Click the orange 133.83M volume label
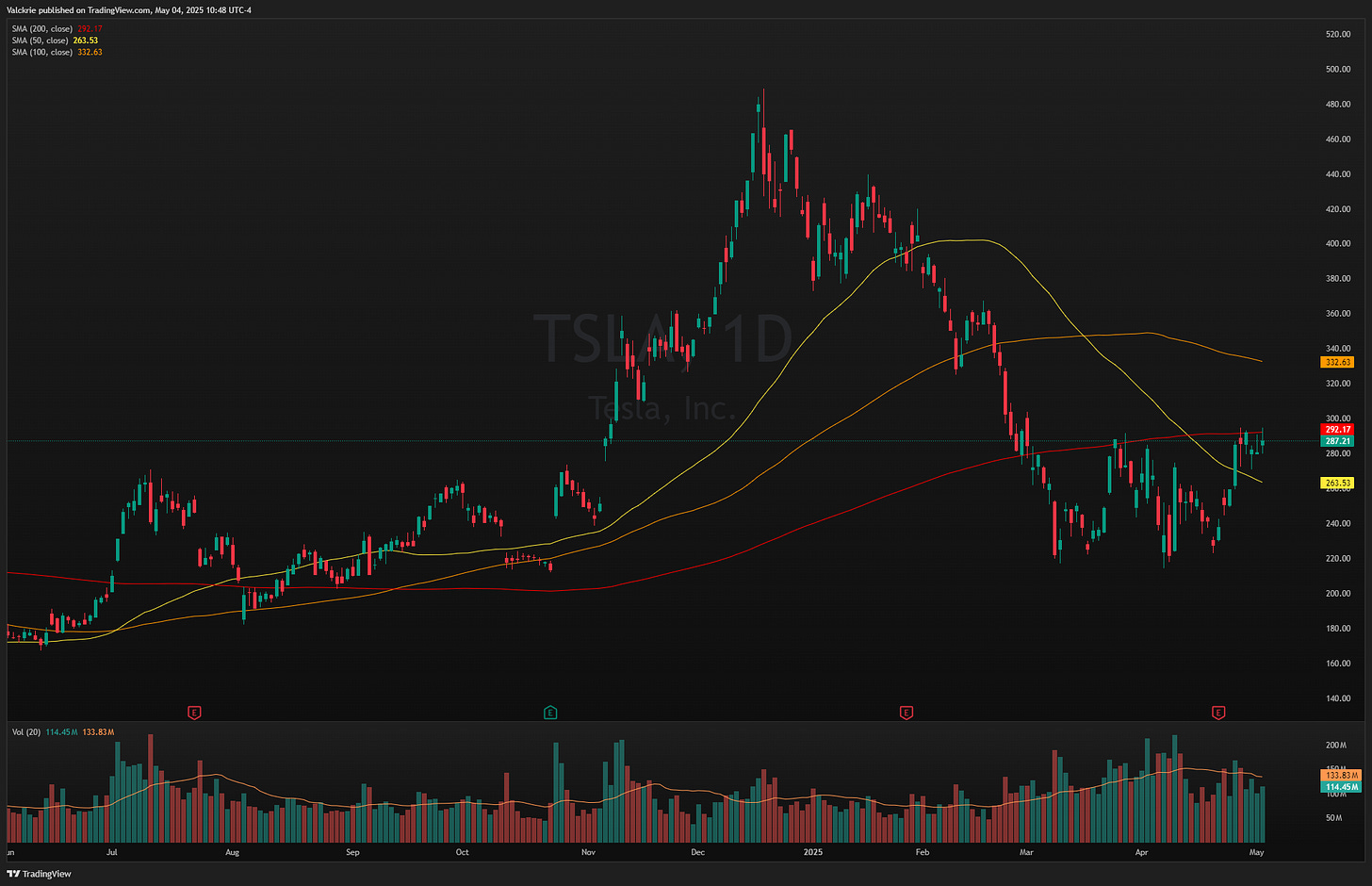 click(x=1341, y=775)
